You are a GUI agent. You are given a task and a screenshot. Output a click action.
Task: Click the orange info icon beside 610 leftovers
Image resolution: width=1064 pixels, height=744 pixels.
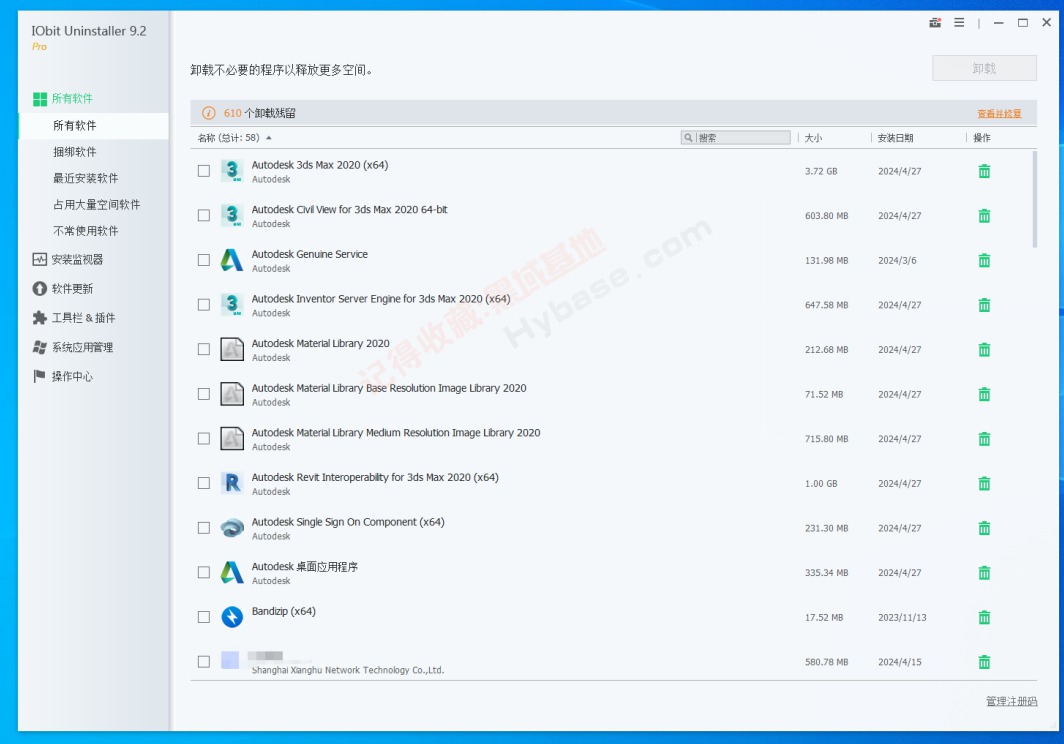209,113
